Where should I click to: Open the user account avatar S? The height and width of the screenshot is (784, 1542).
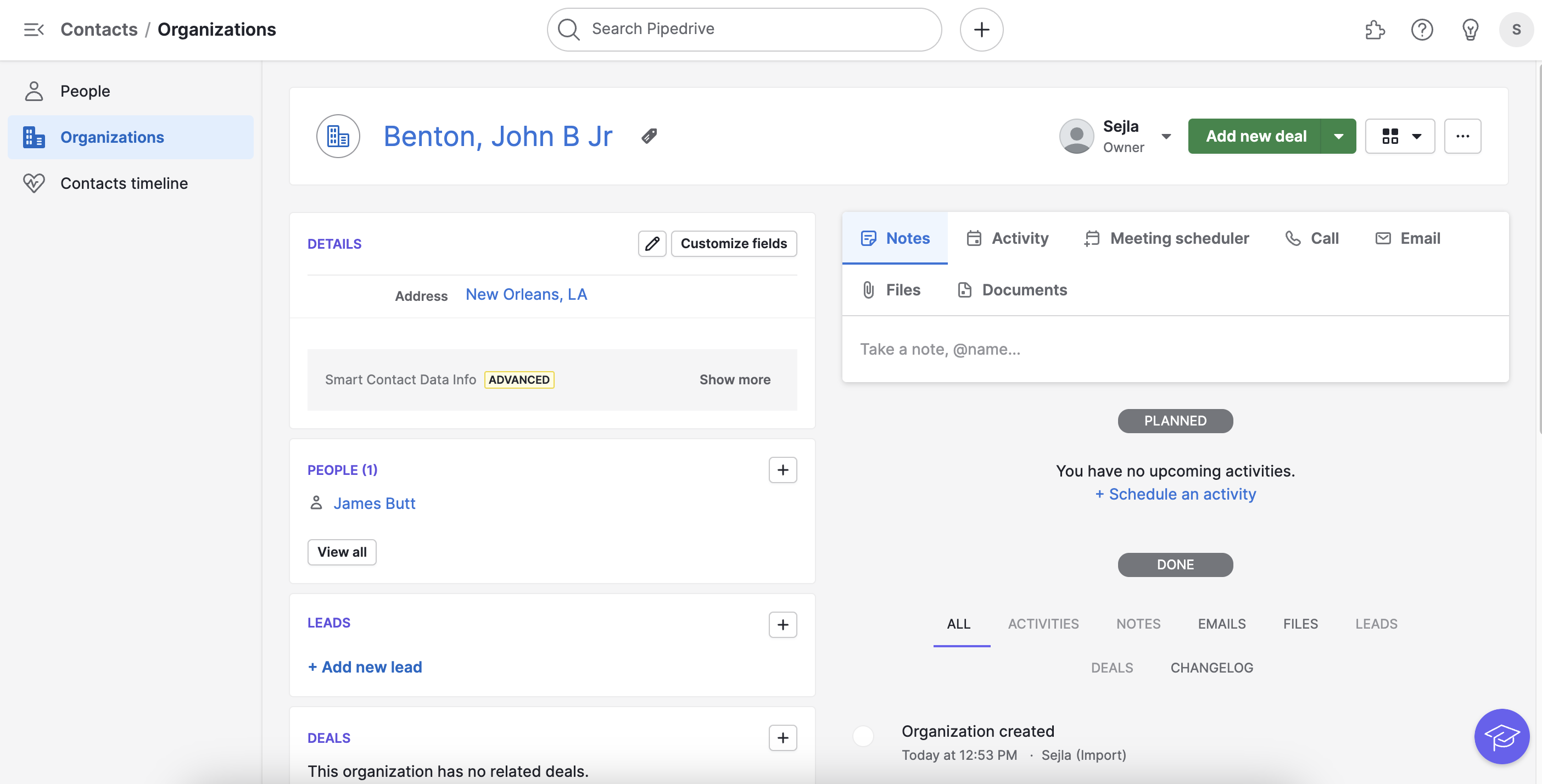(x=1516, y=29)
